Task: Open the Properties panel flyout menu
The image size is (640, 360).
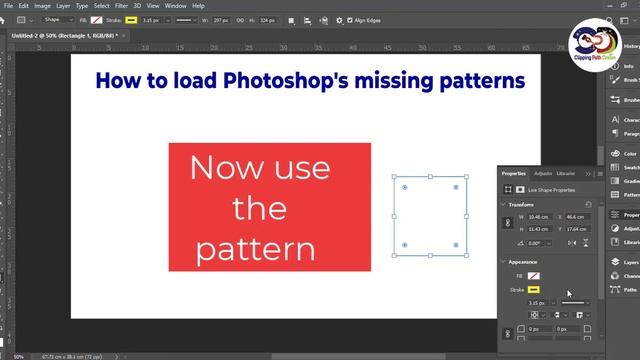Action: click(x=600, y=174)
